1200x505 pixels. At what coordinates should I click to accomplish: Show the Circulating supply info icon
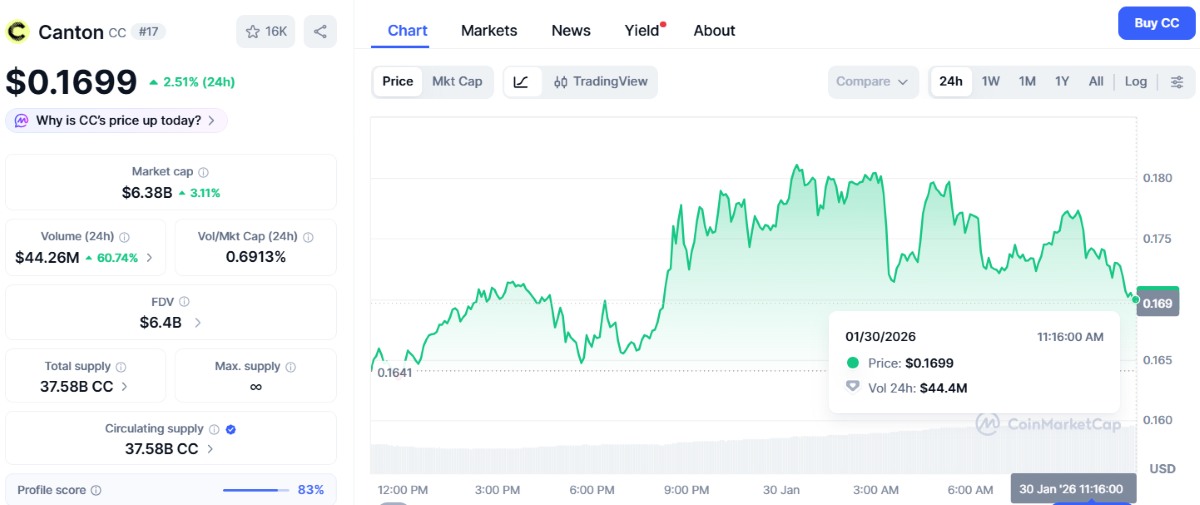(x=215, y=429)
